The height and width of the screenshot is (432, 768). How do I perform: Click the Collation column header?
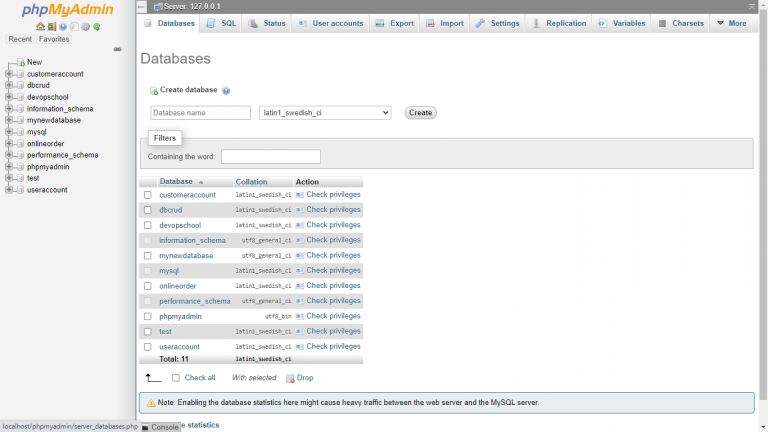coord(251,182)
